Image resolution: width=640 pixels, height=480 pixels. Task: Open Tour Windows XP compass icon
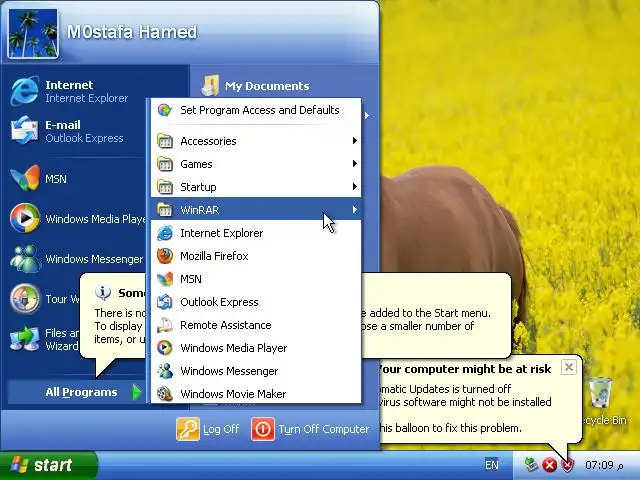pos(25,298)
